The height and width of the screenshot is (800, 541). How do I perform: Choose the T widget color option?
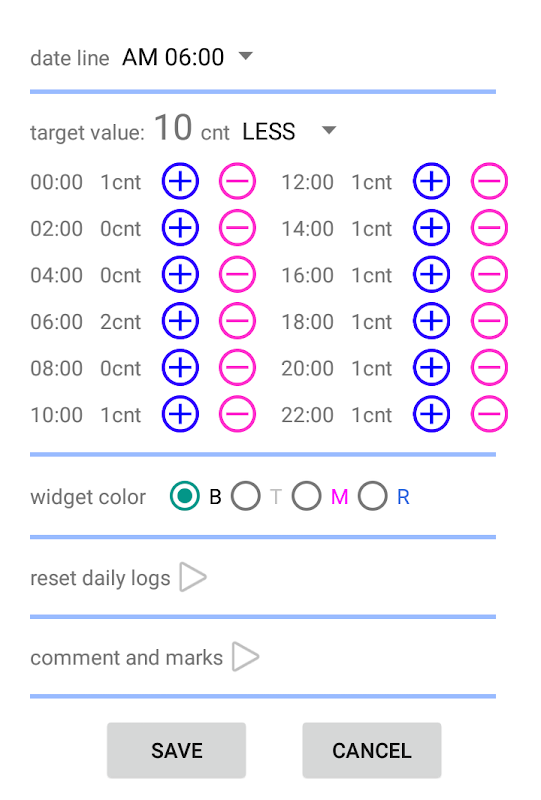(246, 496)
